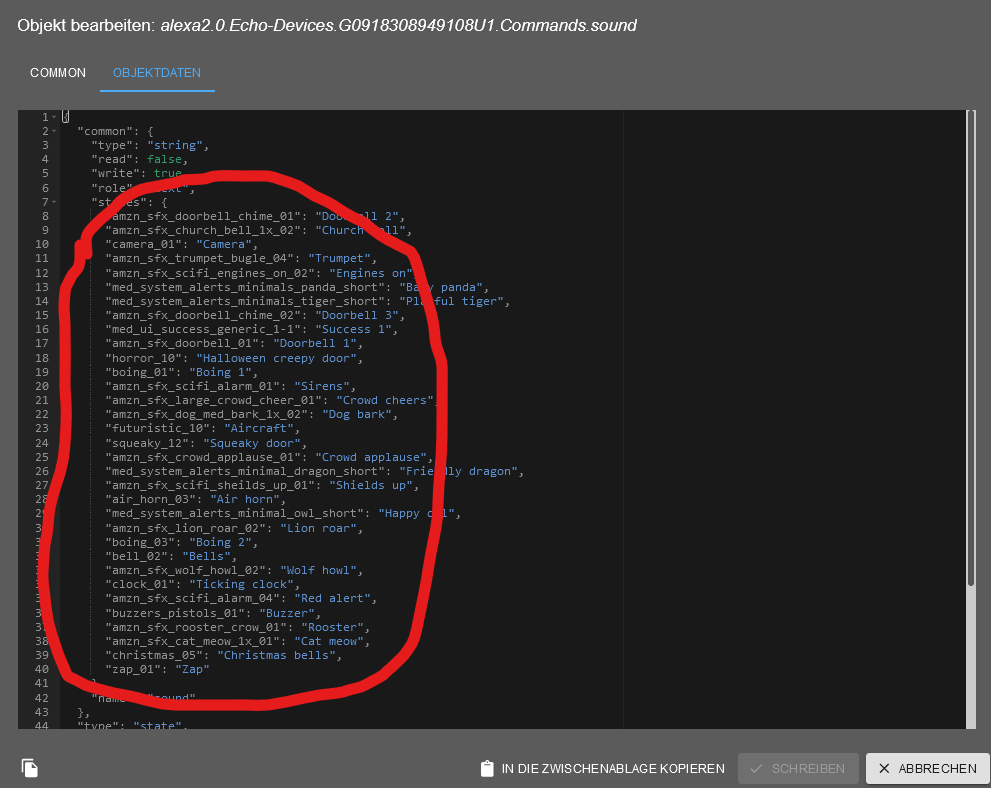Screen dimensions: 991x788
Task: Click the ABBRECHEN button
Action: [x=928, y=768]
